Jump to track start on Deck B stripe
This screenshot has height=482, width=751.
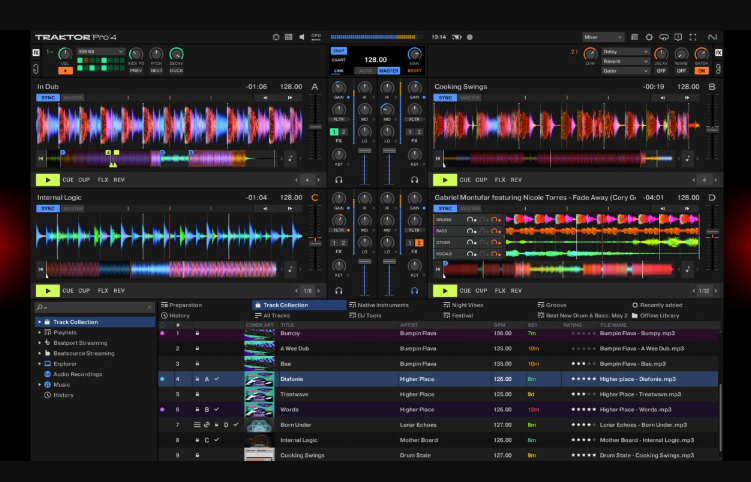click(438, 158)
